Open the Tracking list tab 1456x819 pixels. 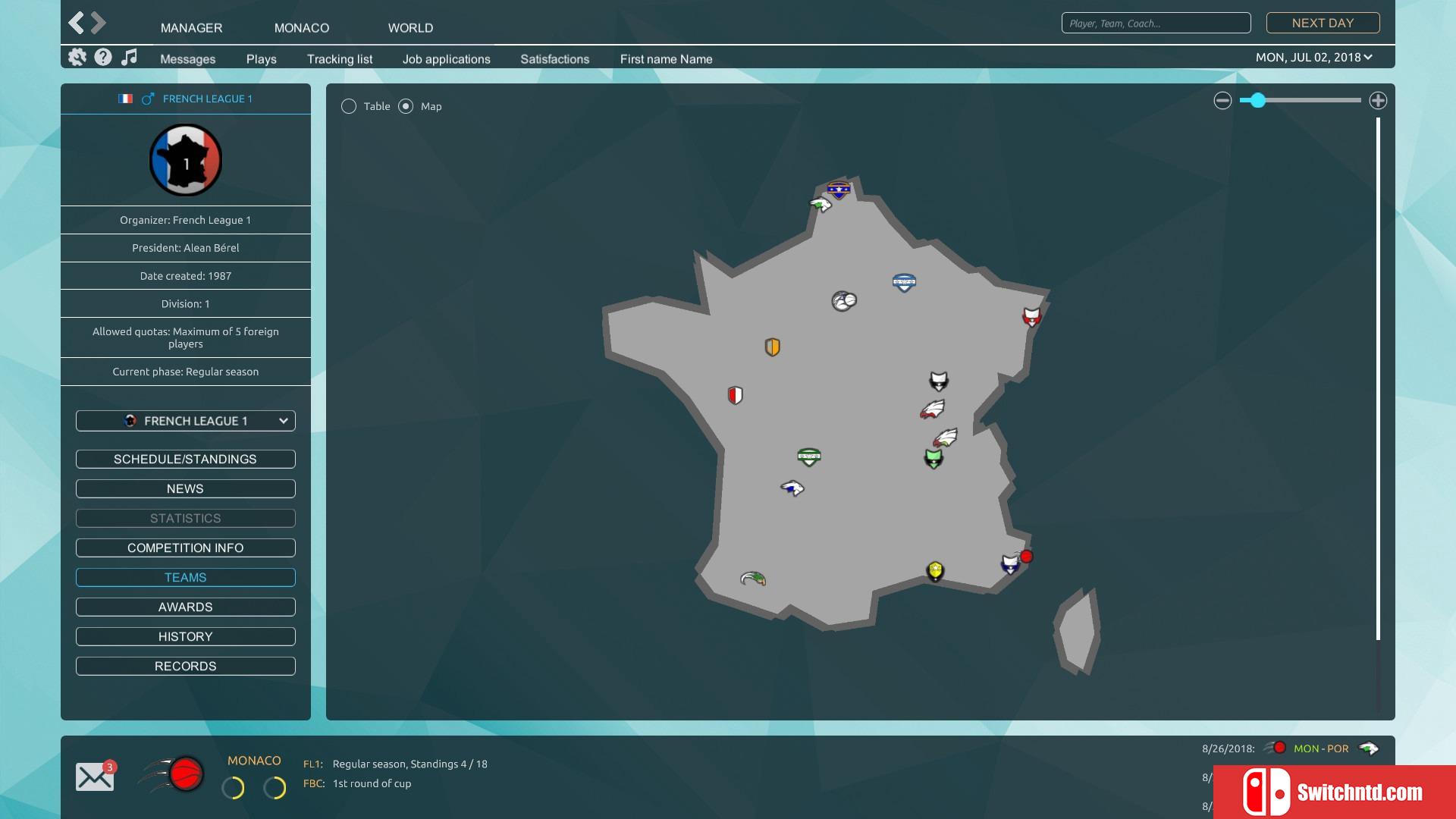(x=340, y=59)
